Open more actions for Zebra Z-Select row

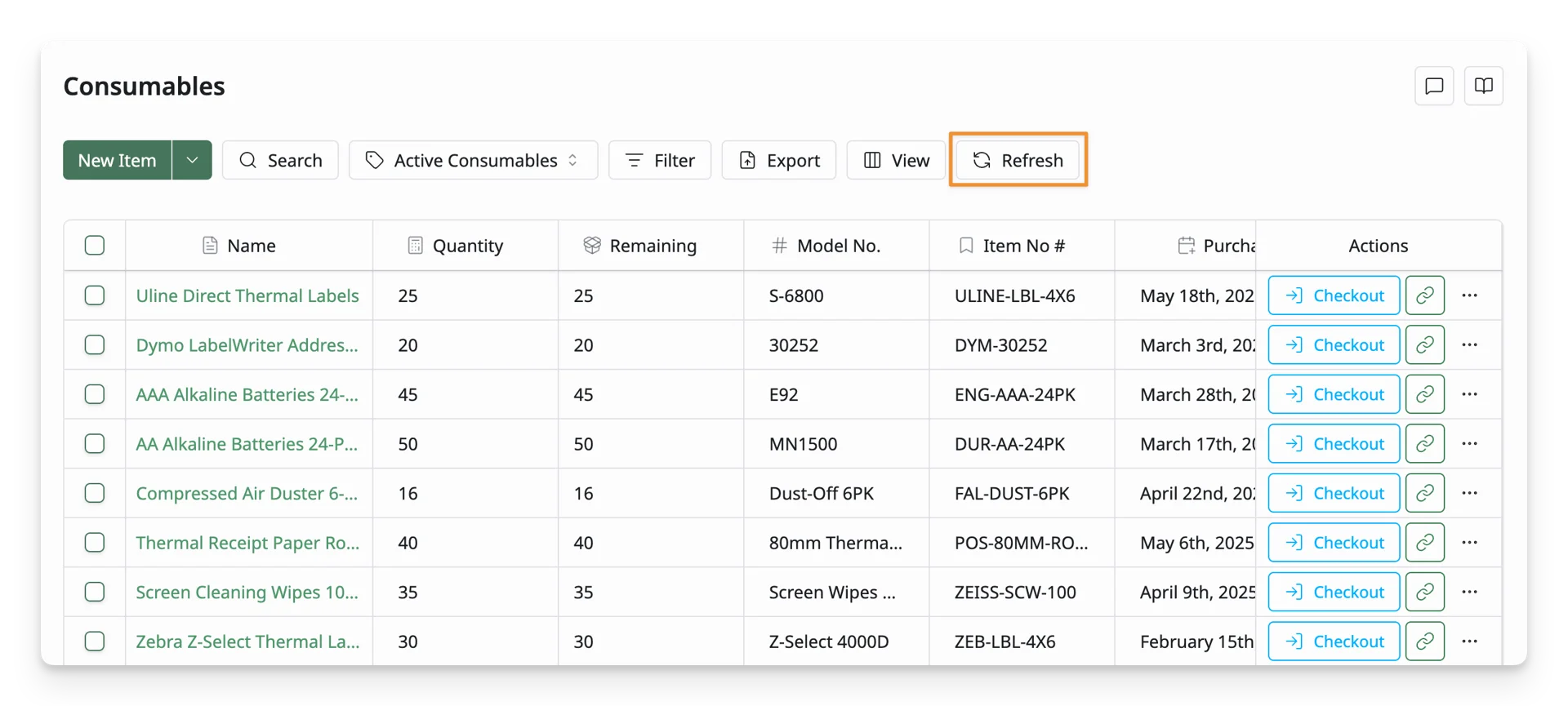pos(1470,642)
